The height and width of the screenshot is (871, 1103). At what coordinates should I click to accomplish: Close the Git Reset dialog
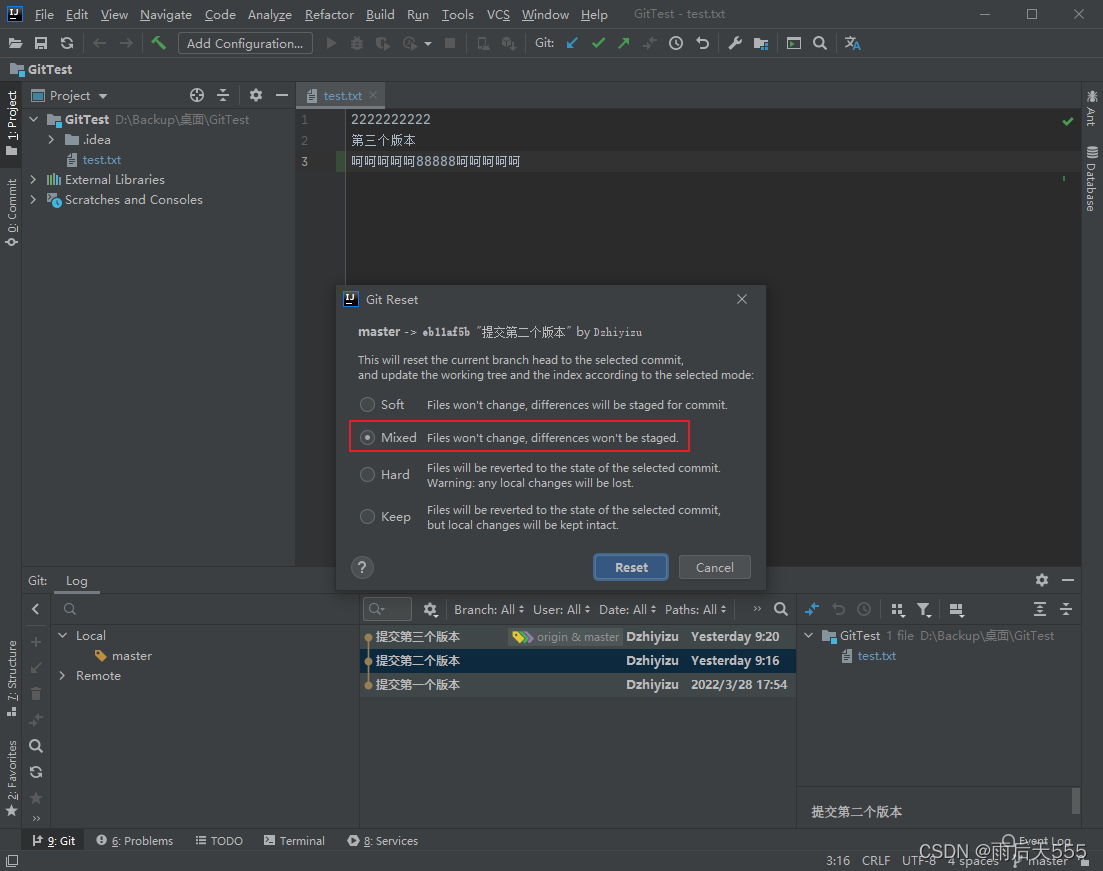pyautogui.click(x=741, y=299)
